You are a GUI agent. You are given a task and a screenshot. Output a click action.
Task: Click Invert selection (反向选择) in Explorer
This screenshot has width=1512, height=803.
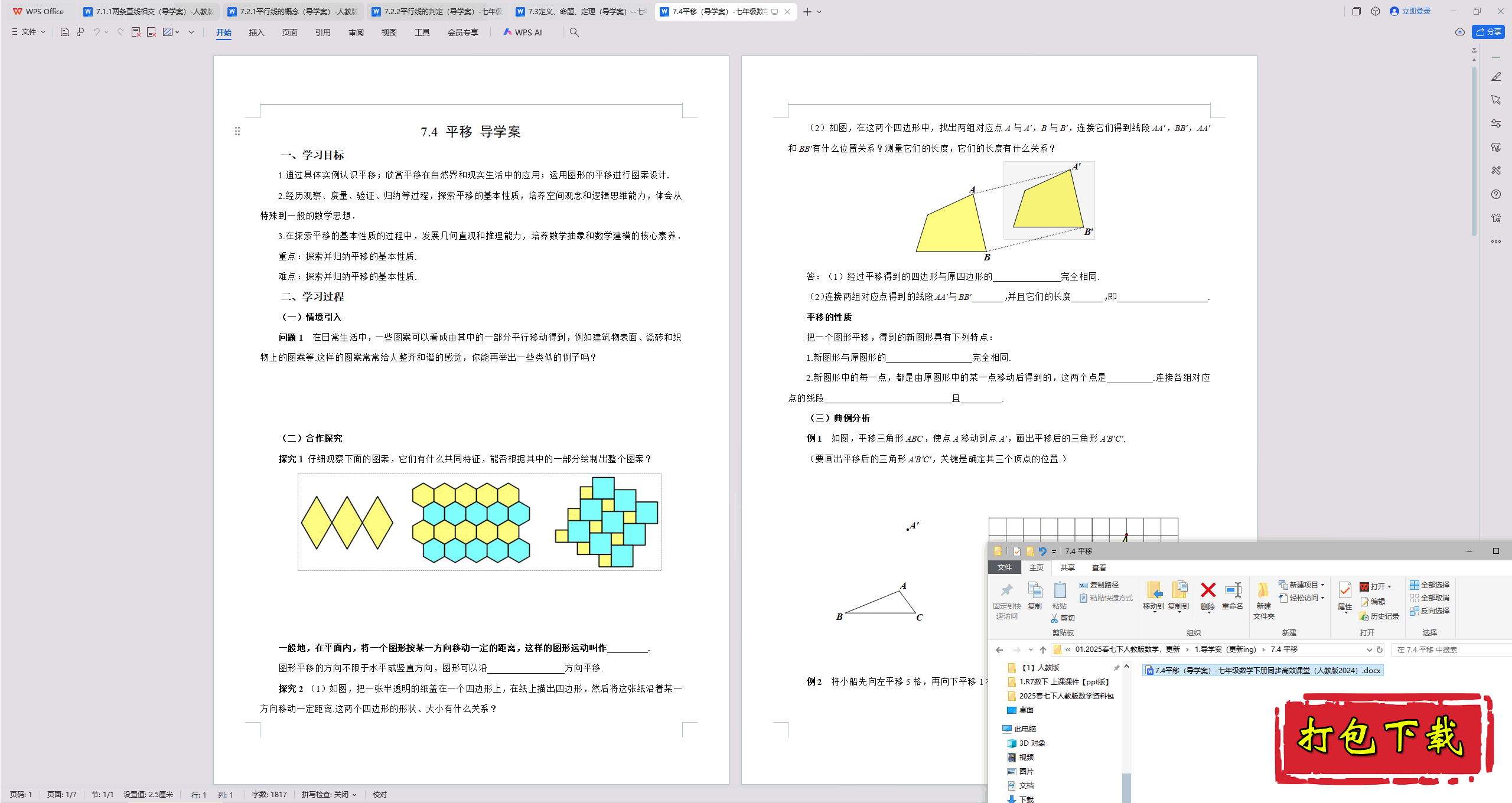point(1429,611)
